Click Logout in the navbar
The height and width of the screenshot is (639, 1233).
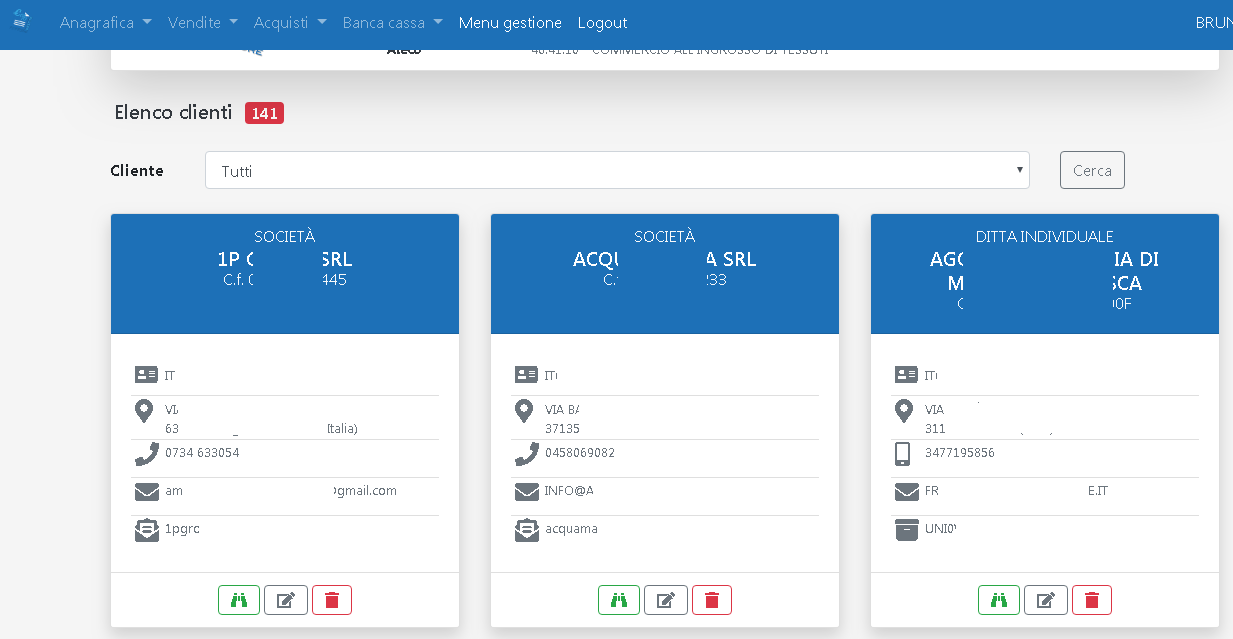coord(602,22)
